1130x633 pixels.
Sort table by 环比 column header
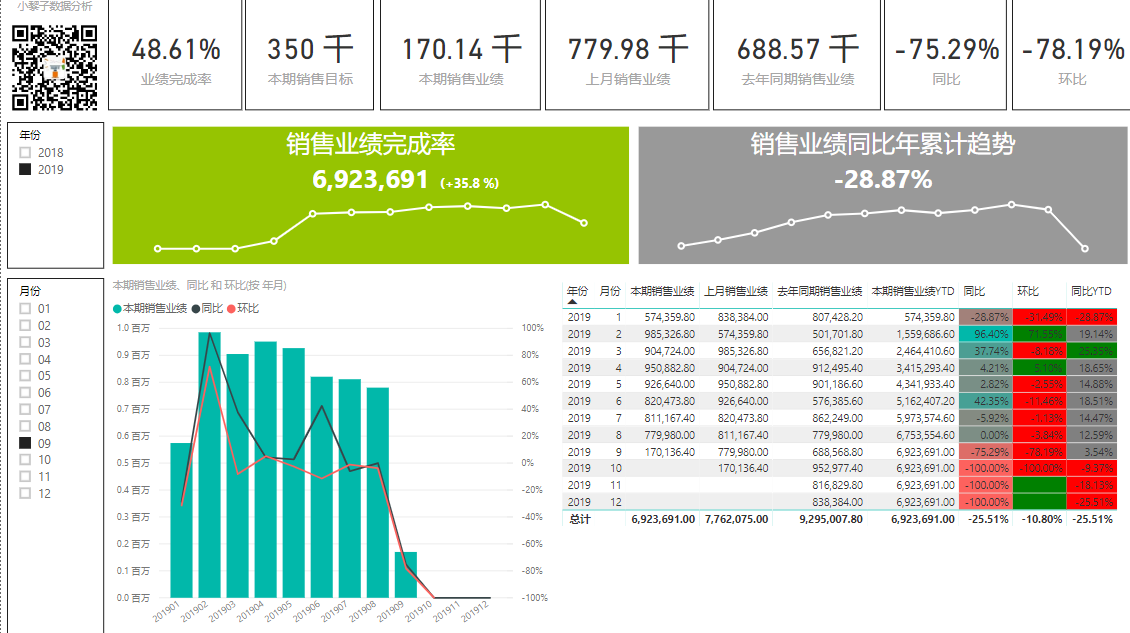pyautogui.click(x=1028, y=291)
